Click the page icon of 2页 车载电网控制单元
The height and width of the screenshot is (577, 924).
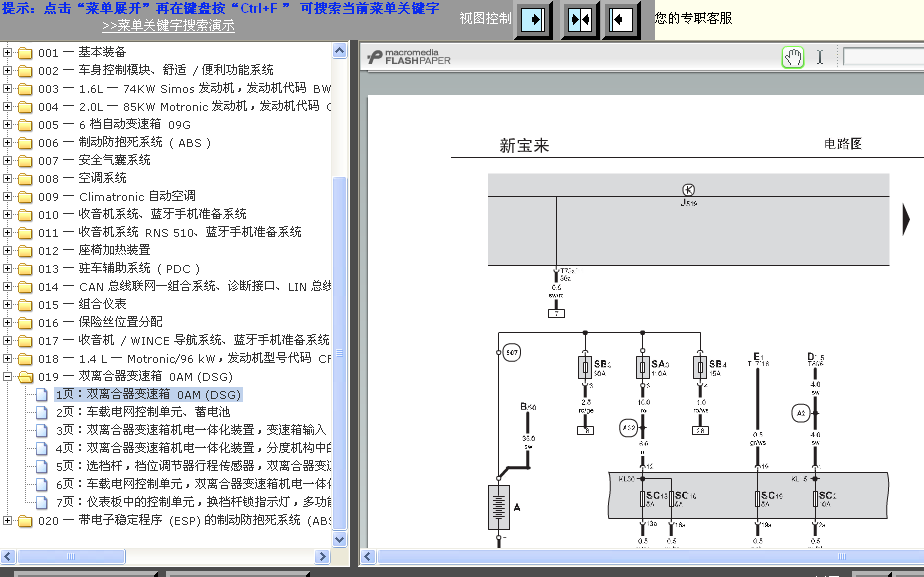[x=42, y=412]
